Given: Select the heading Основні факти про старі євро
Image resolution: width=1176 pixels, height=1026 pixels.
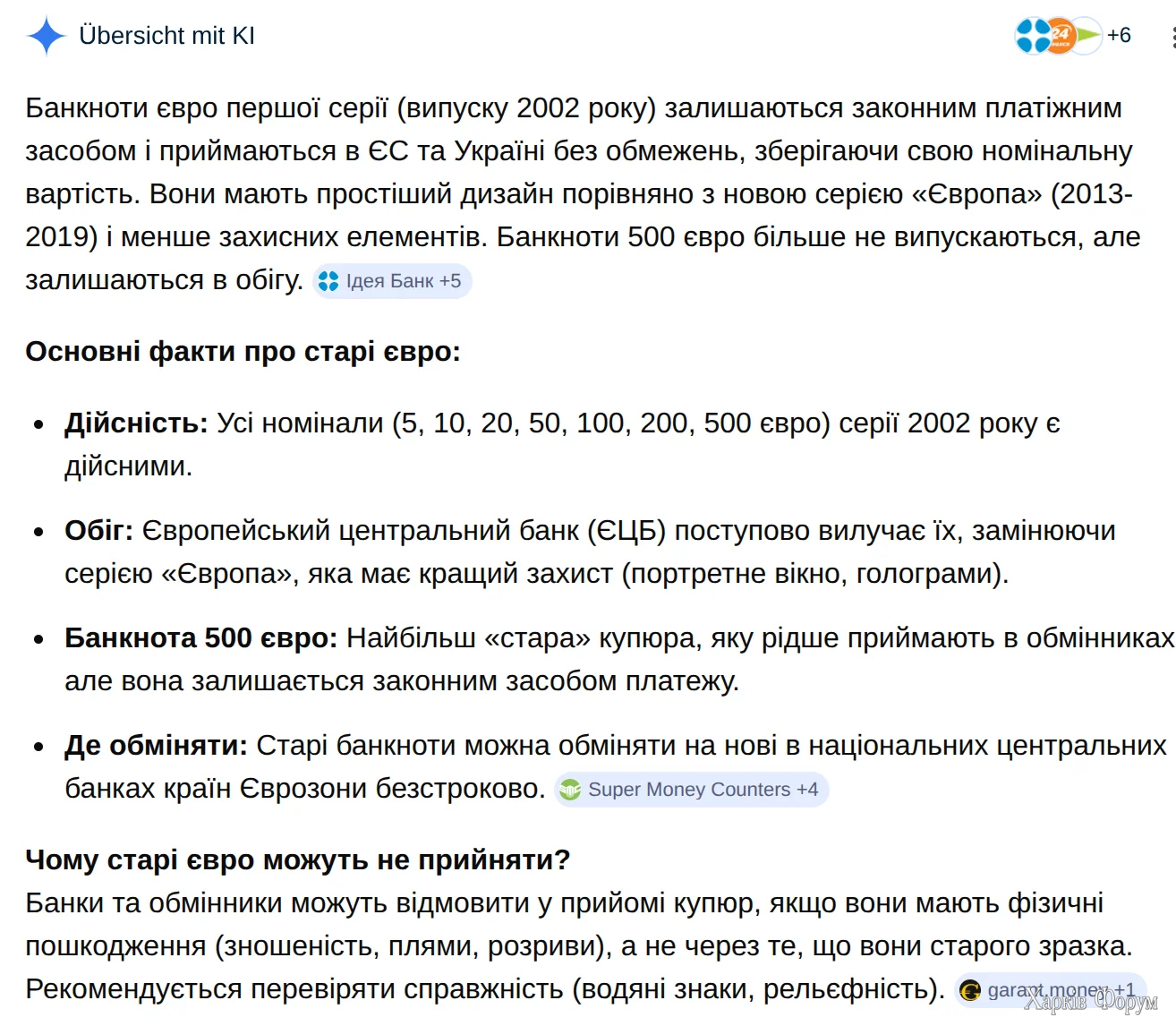Looking at the screenshot, I should [x=243, y=351].
